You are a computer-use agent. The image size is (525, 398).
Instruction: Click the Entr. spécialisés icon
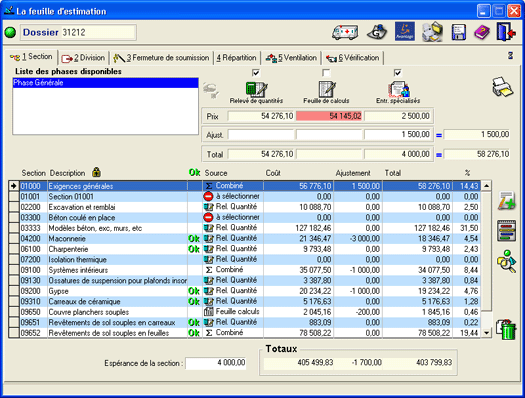tap(399, 89)
